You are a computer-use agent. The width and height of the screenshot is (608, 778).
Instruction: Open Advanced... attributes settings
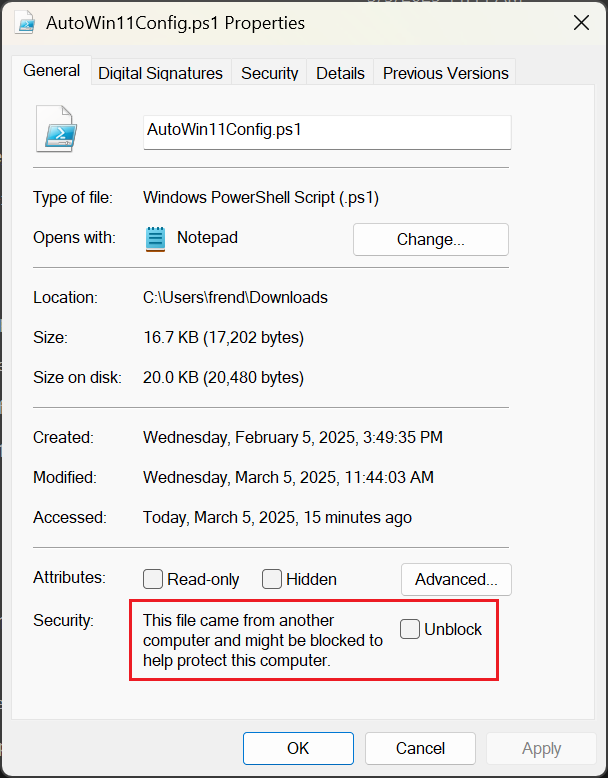click(x=456, y=579)
